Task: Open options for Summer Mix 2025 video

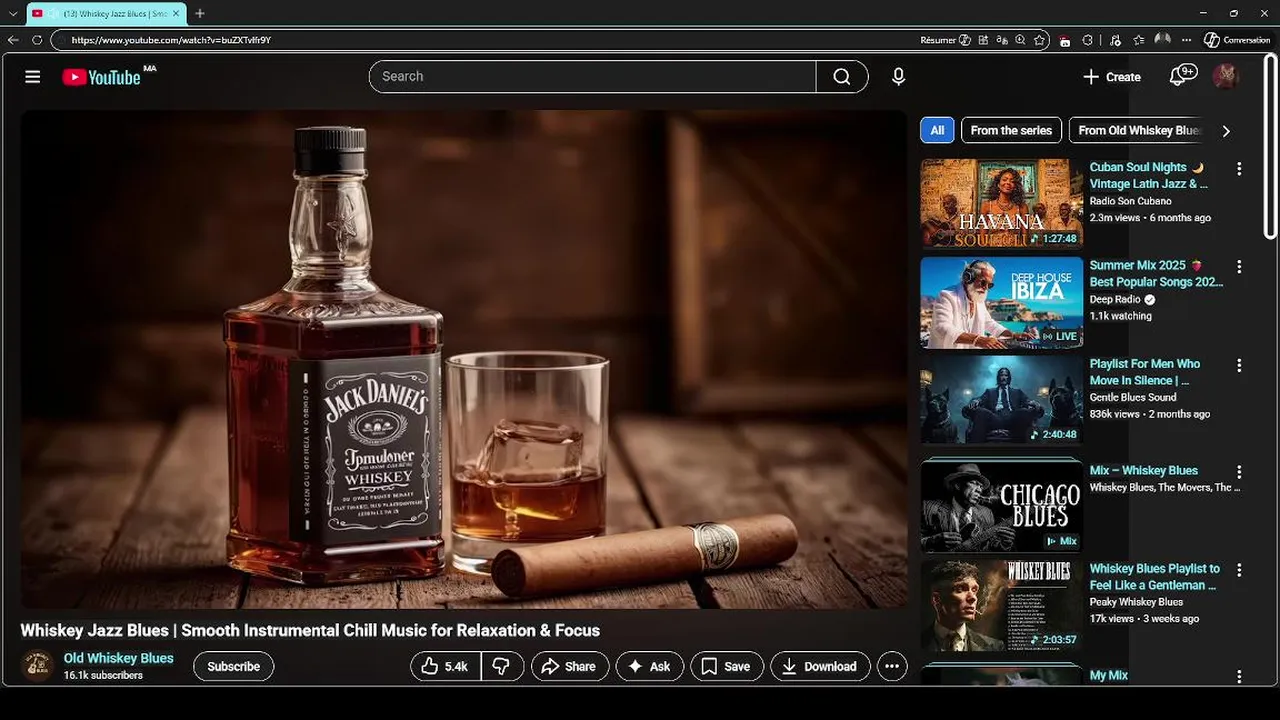Action: (x=1239, y=267)
